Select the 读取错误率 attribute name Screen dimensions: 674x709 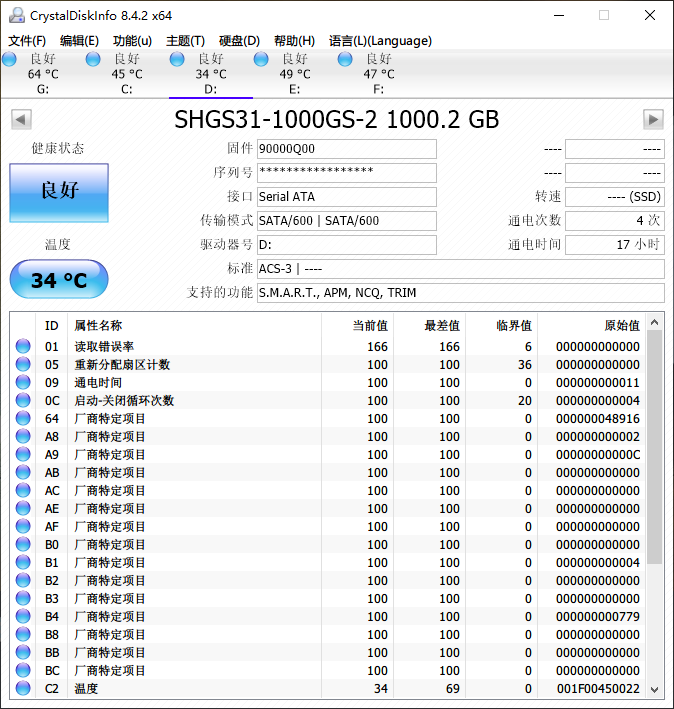point(104,347)
